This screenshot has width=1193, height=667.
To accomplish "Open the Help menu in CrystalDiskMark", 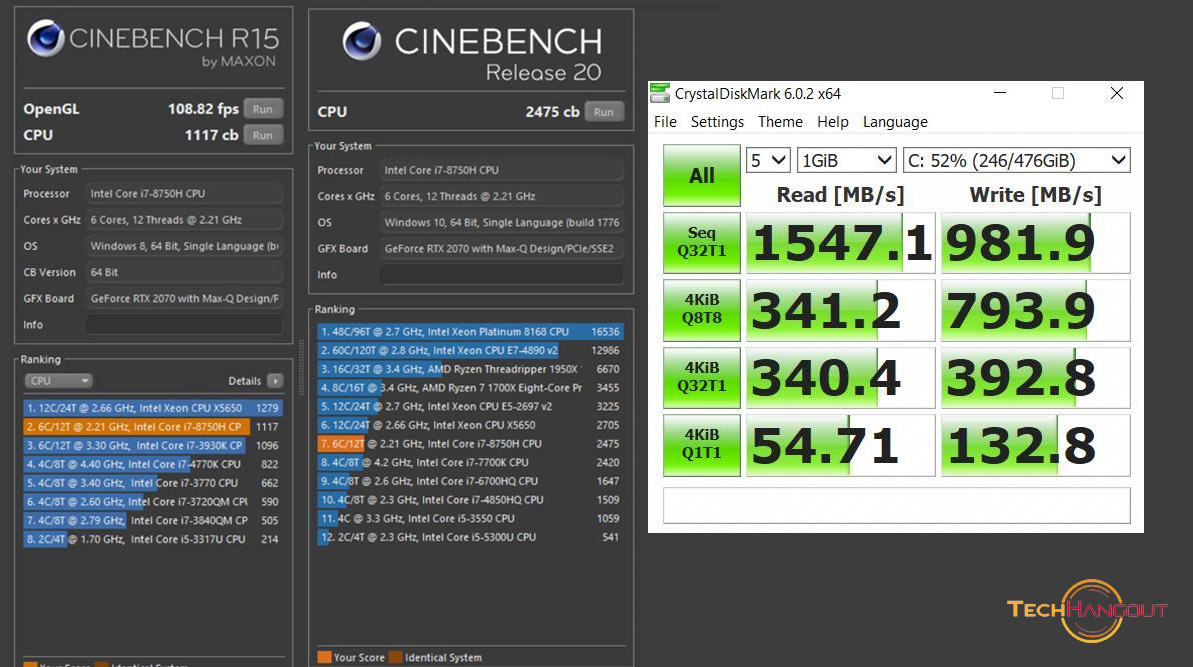I will coord(832,122).
